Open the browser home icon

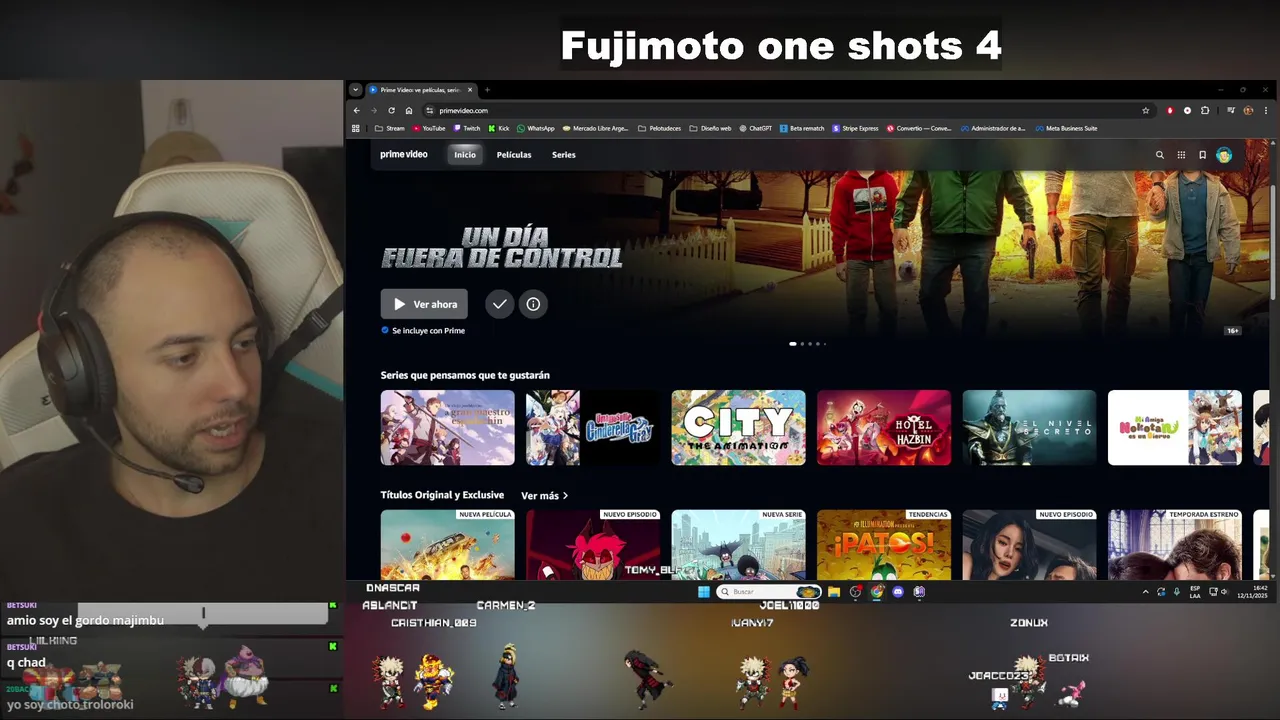coord(408,110)
